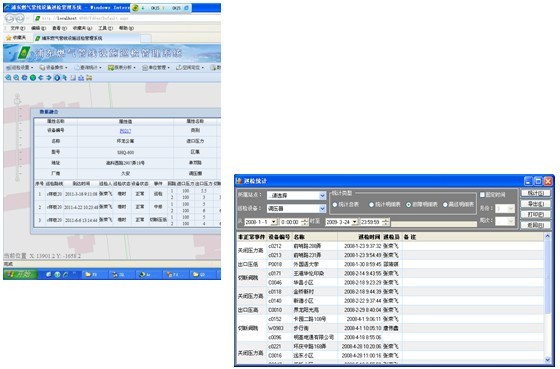
Task: Open favorites via the star icon
Action: pos(9,38)
